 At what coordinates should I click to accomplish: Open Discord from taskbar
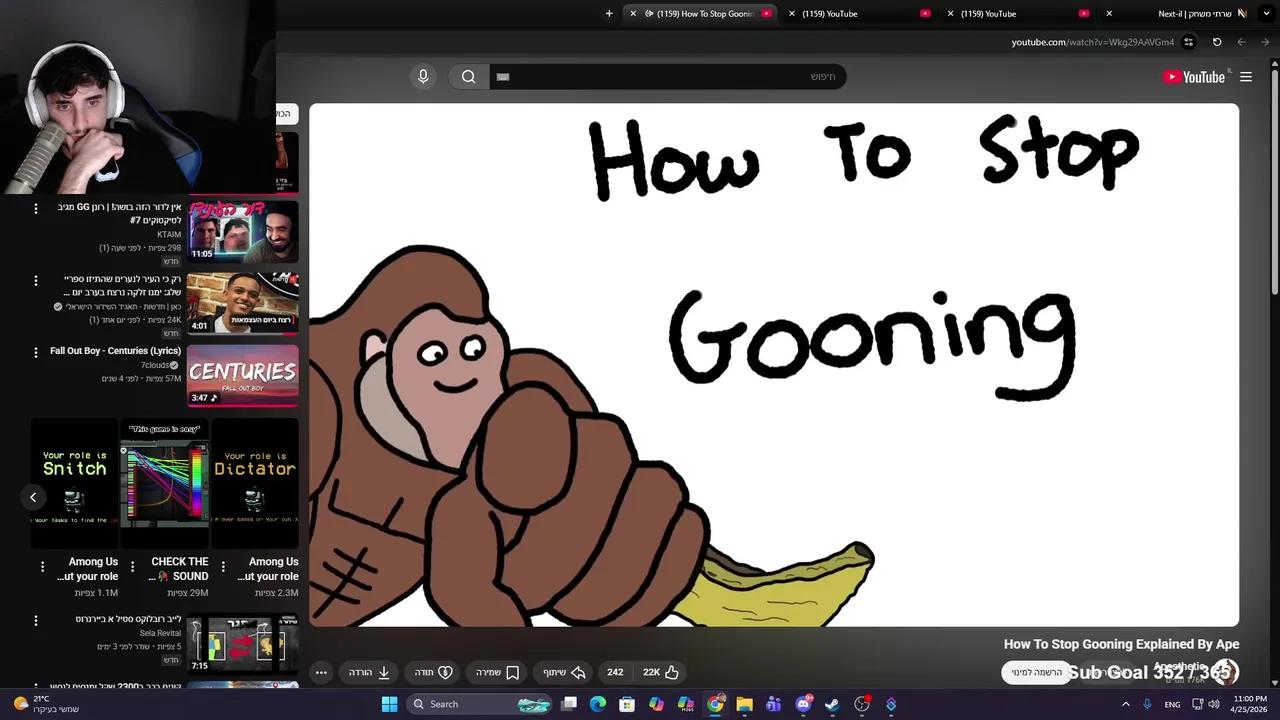[803, 704]
